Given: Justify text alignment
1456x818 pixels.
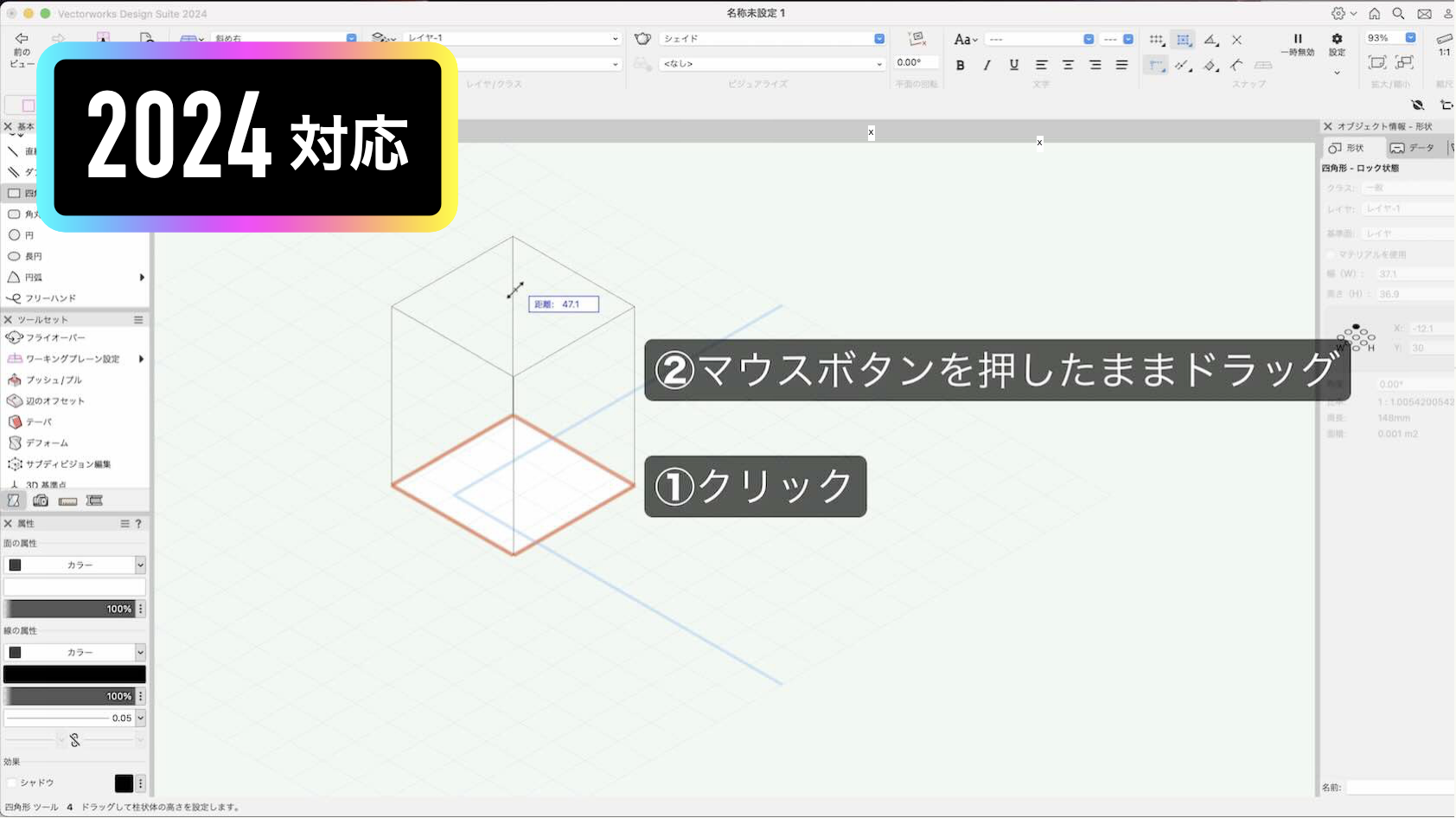Looking at the screenshot, I should [1121, 65].
